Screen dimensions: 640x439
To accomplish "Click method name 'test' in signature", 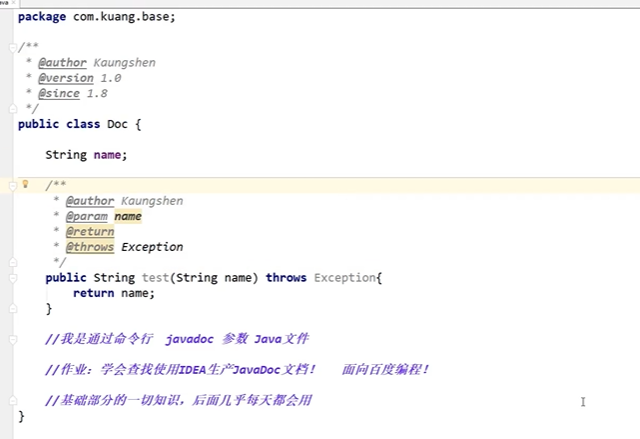I will click(156, 278).
